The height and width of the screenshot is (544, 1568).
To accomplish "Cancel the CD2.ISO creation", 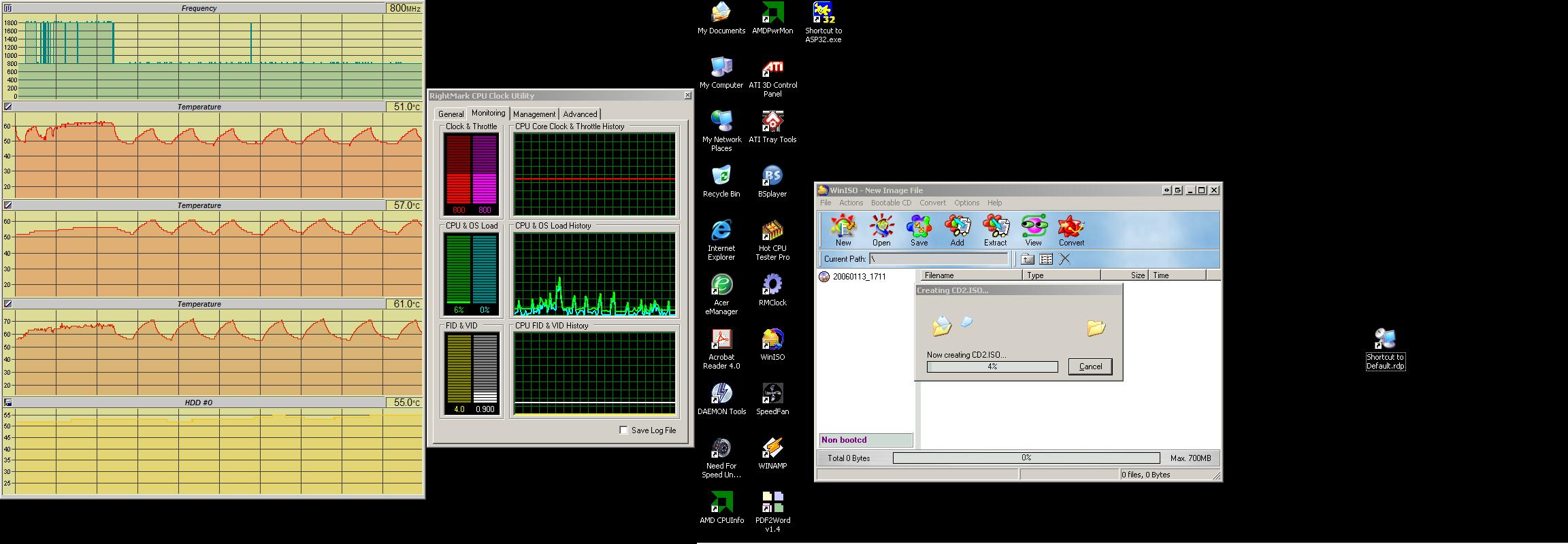I will tap(1090, 367).
